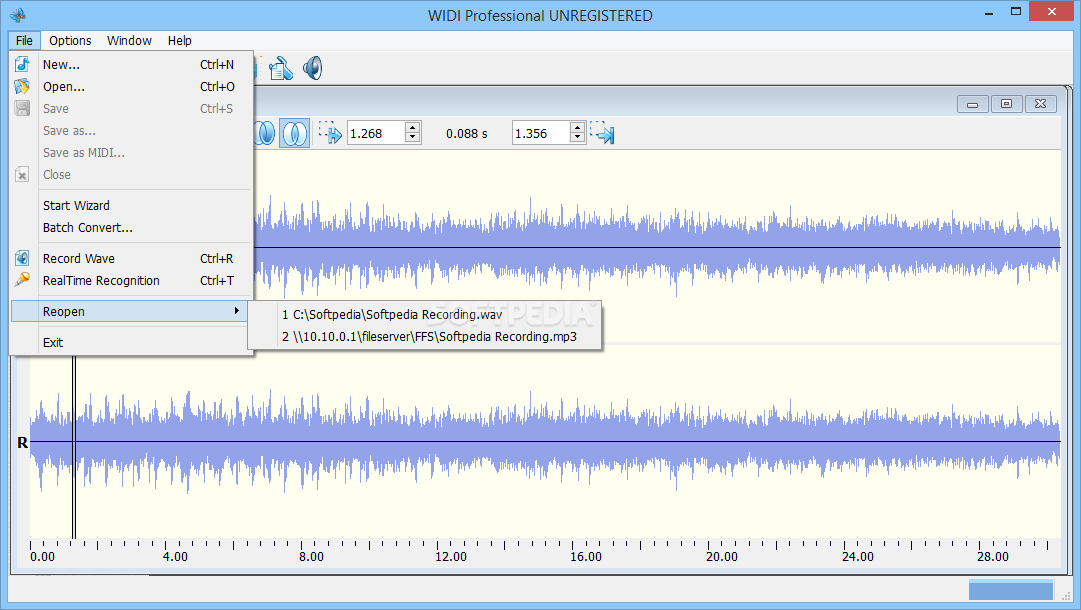Click the Record Wave icon in menu

pos(22,258)
